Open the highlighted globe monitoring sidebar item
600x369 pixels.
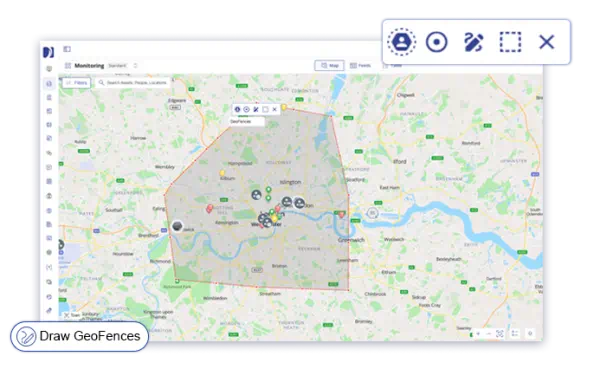click(x=49, y=83)
